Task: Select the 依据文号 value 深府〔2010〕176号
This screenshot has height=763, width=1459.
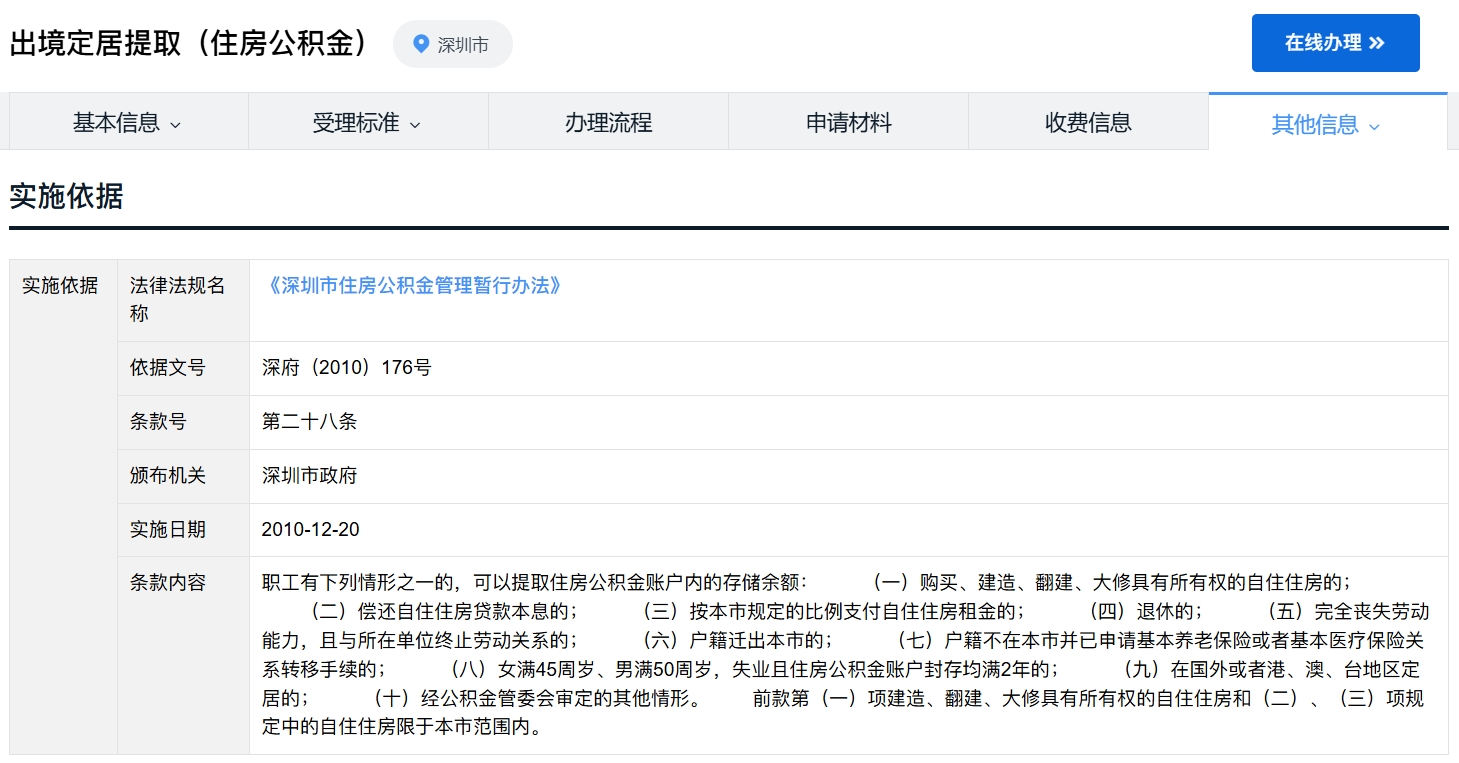Action: (x=345, y=367)
